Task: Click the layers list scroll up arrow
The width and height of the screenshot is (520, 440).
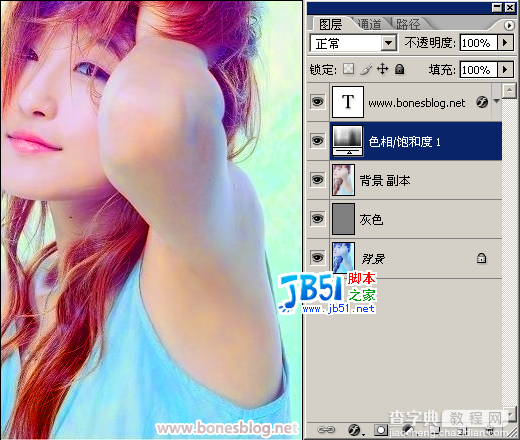Action: click(x=510, y=91)
